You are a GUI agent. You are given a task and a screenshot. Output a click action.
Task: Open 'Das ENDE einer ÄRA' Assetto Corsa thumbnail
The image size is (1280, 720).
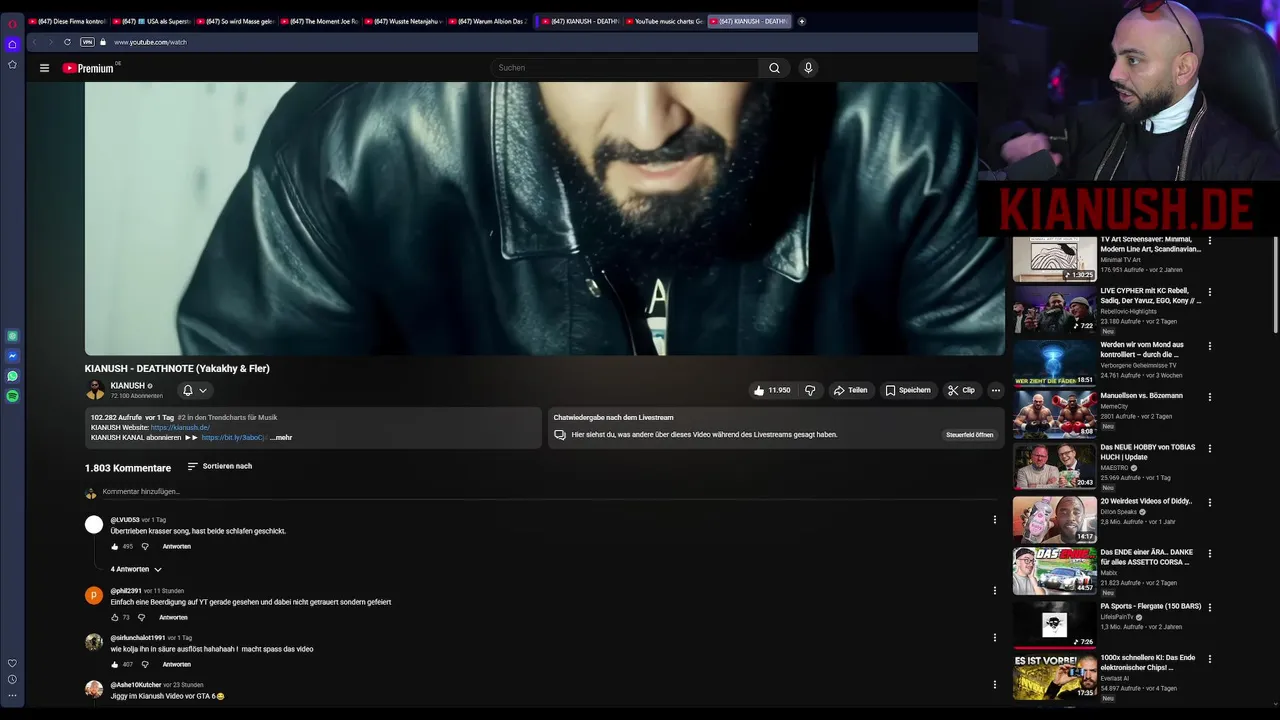1054,571
